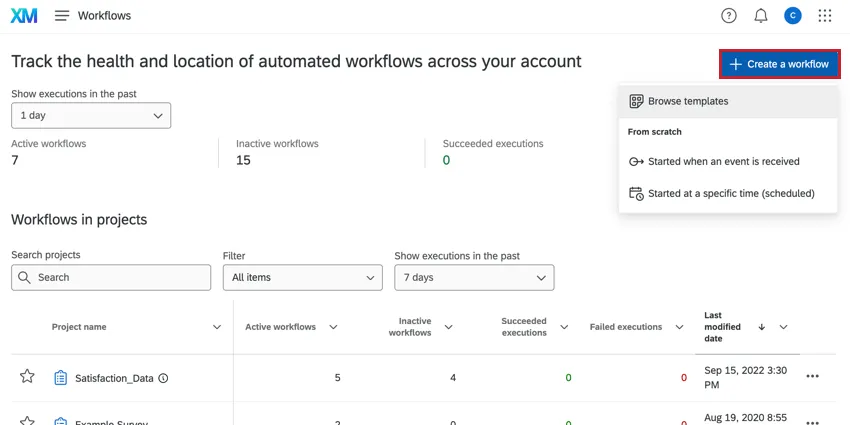Open the Satisfaction_Data row options menu
The image size is (850, 425).
(812, 377)
